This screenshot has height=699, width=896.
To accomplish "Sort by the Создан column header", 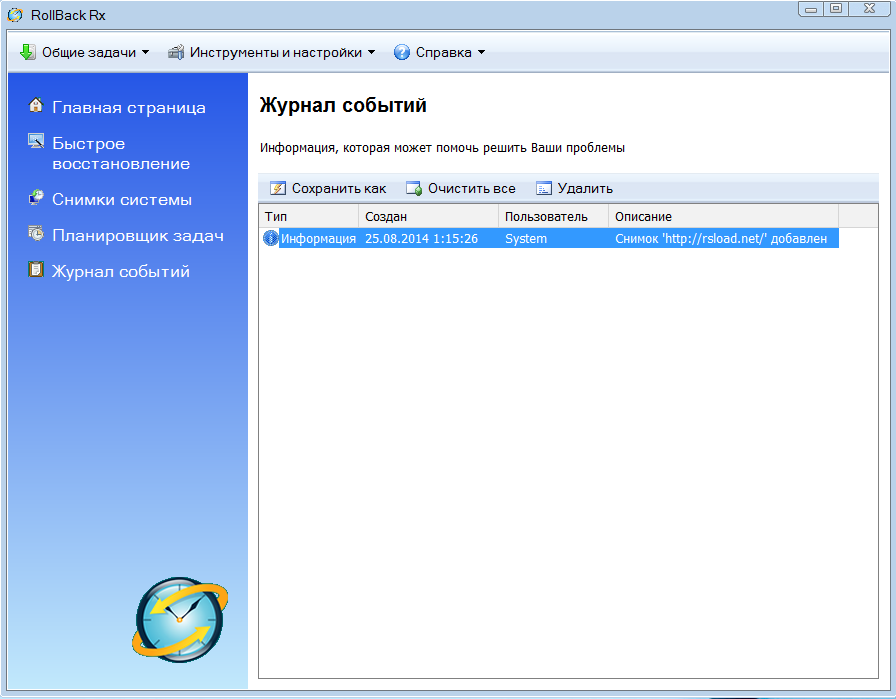I will [x=429, y=217].
